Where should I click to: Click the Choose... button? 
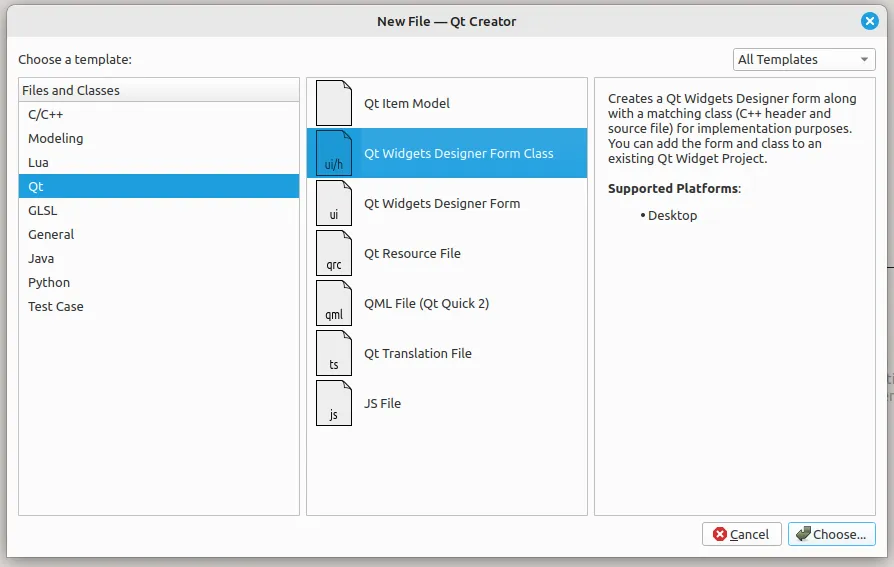coord(831,534)
